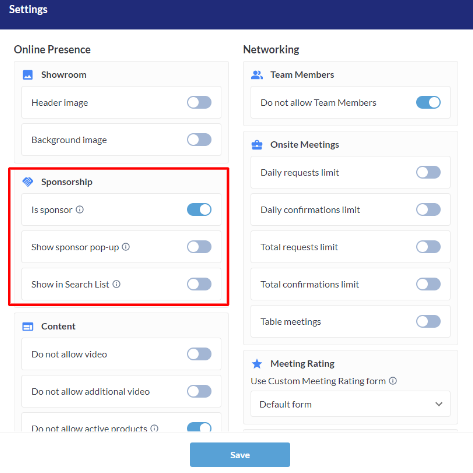Click info icon beside Show in Search List
Viewport: 473px width, 473px height.
tap(116, 284)
